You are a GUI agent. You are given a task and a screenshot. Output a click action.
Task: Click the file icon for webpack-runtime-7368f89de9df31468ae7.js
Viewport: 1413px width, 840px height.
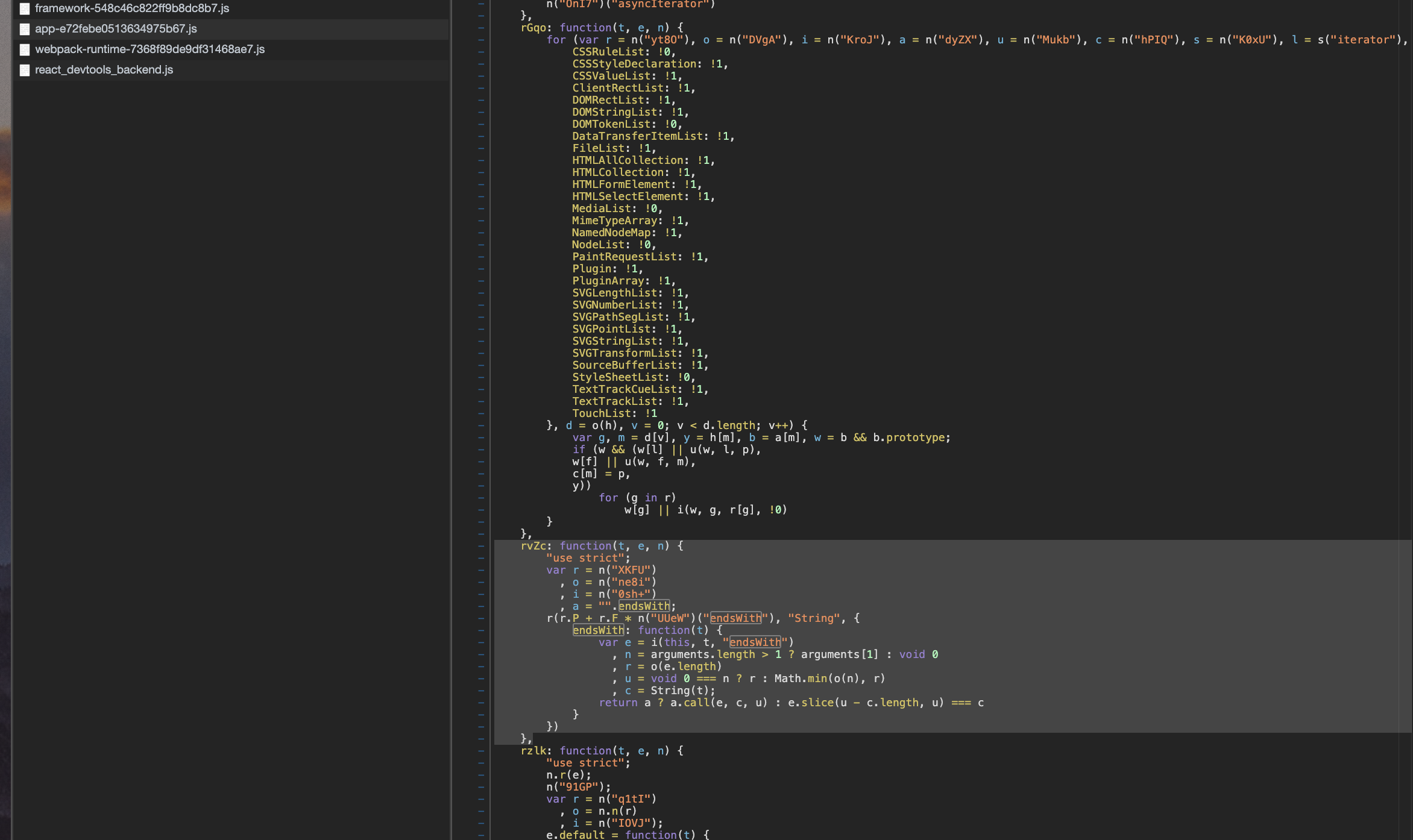click(24, 49)
